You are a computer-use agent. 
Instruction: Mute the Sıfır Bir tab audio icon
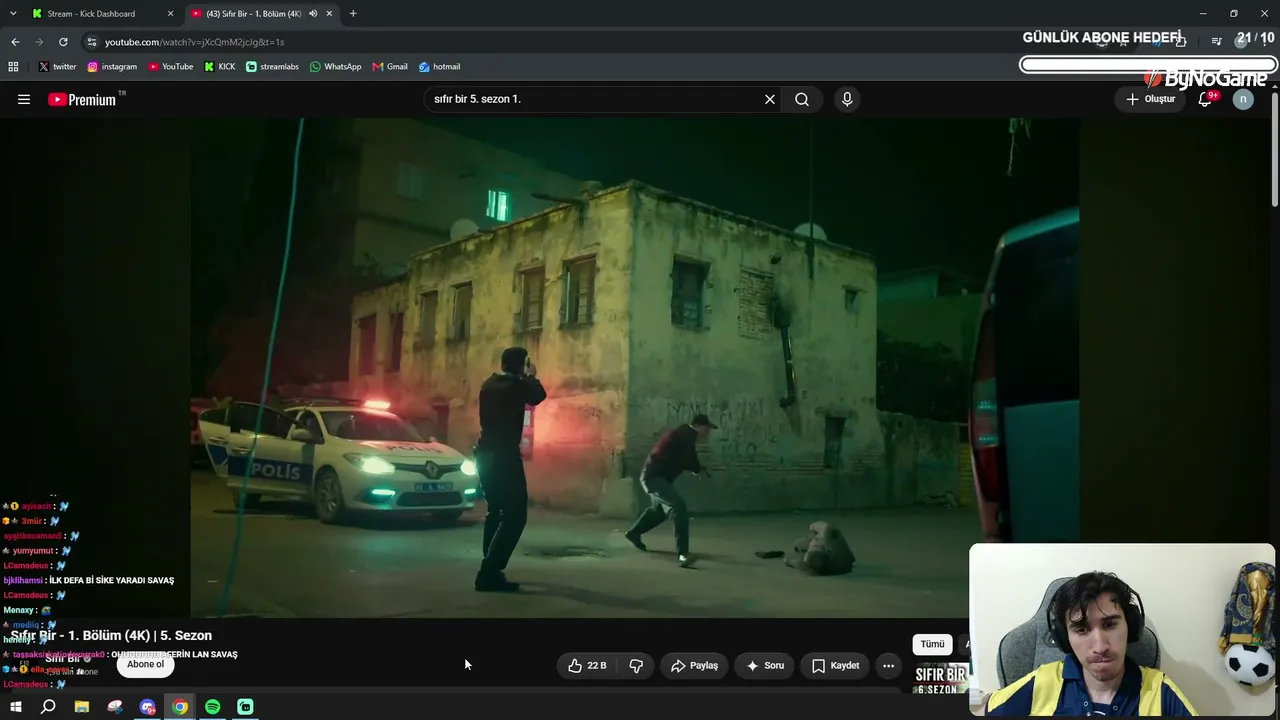click(313, 14)
